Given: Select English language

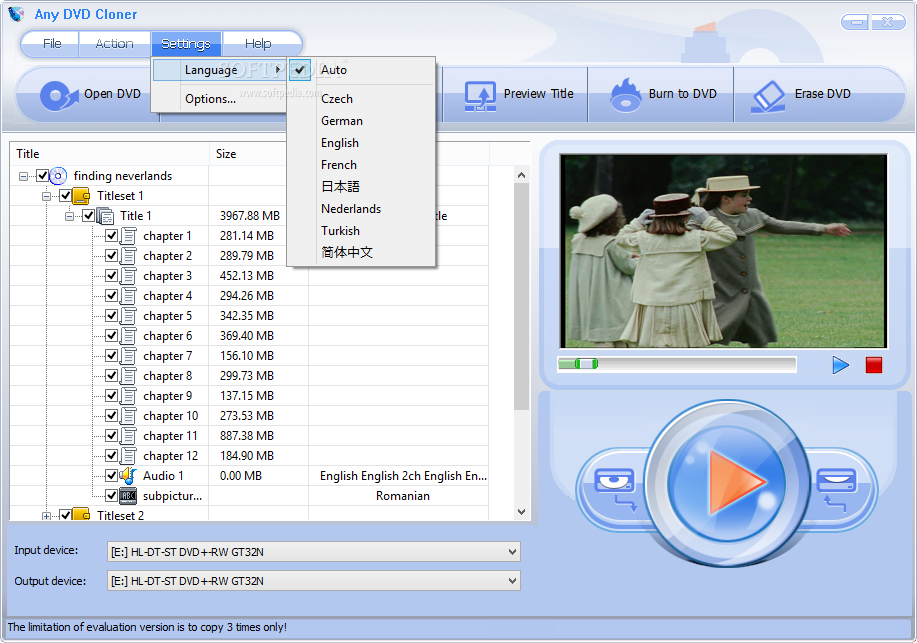Looking at the screenshot, I should point(361,143).
